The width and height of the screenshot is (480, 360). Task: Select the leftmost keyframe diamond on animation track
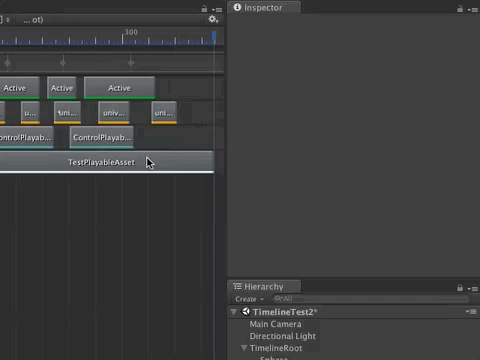[7, 63]
